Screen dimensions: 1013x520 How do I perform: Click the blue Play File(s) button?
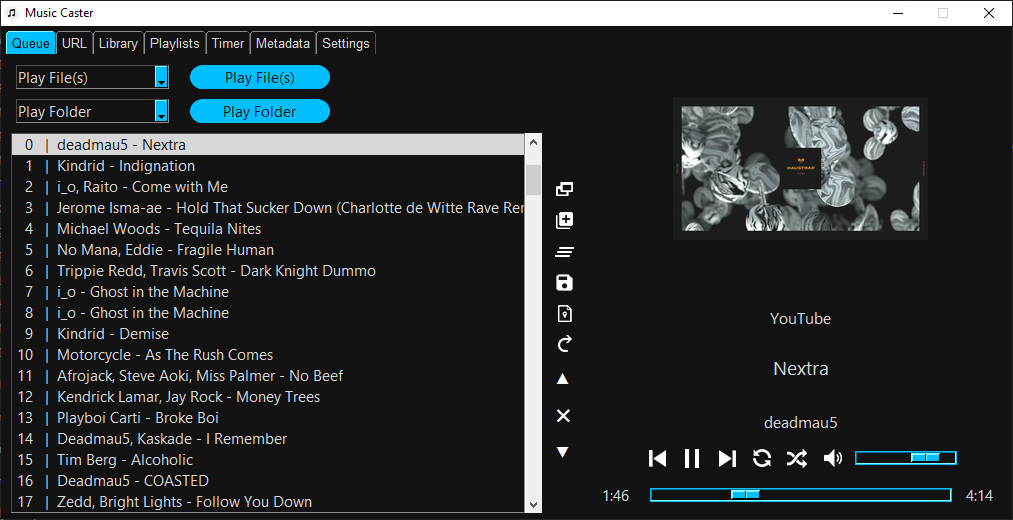pyautogui.click(x=260, y=78)
